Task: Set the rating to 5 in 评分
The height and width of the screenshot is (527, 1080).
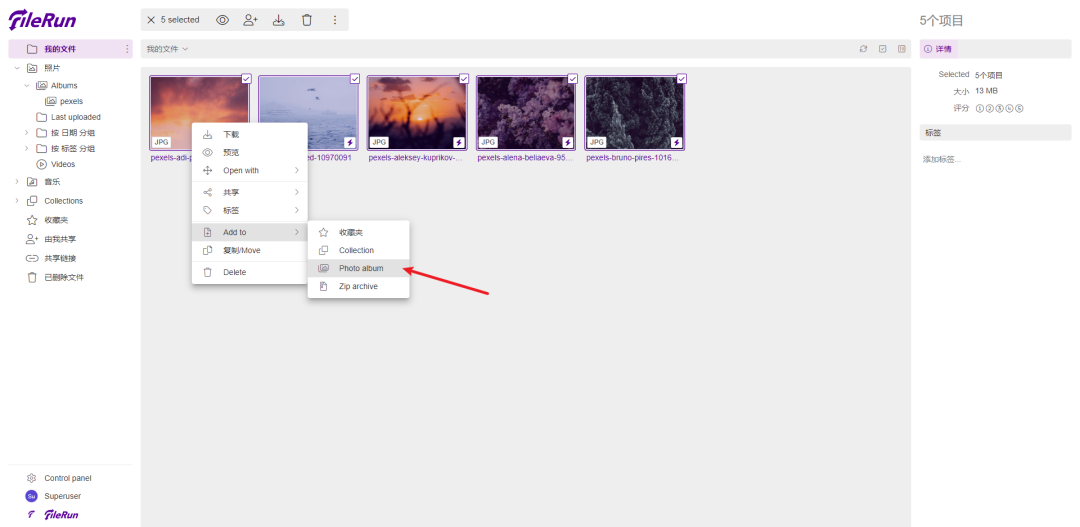Action: (1019, 108)
